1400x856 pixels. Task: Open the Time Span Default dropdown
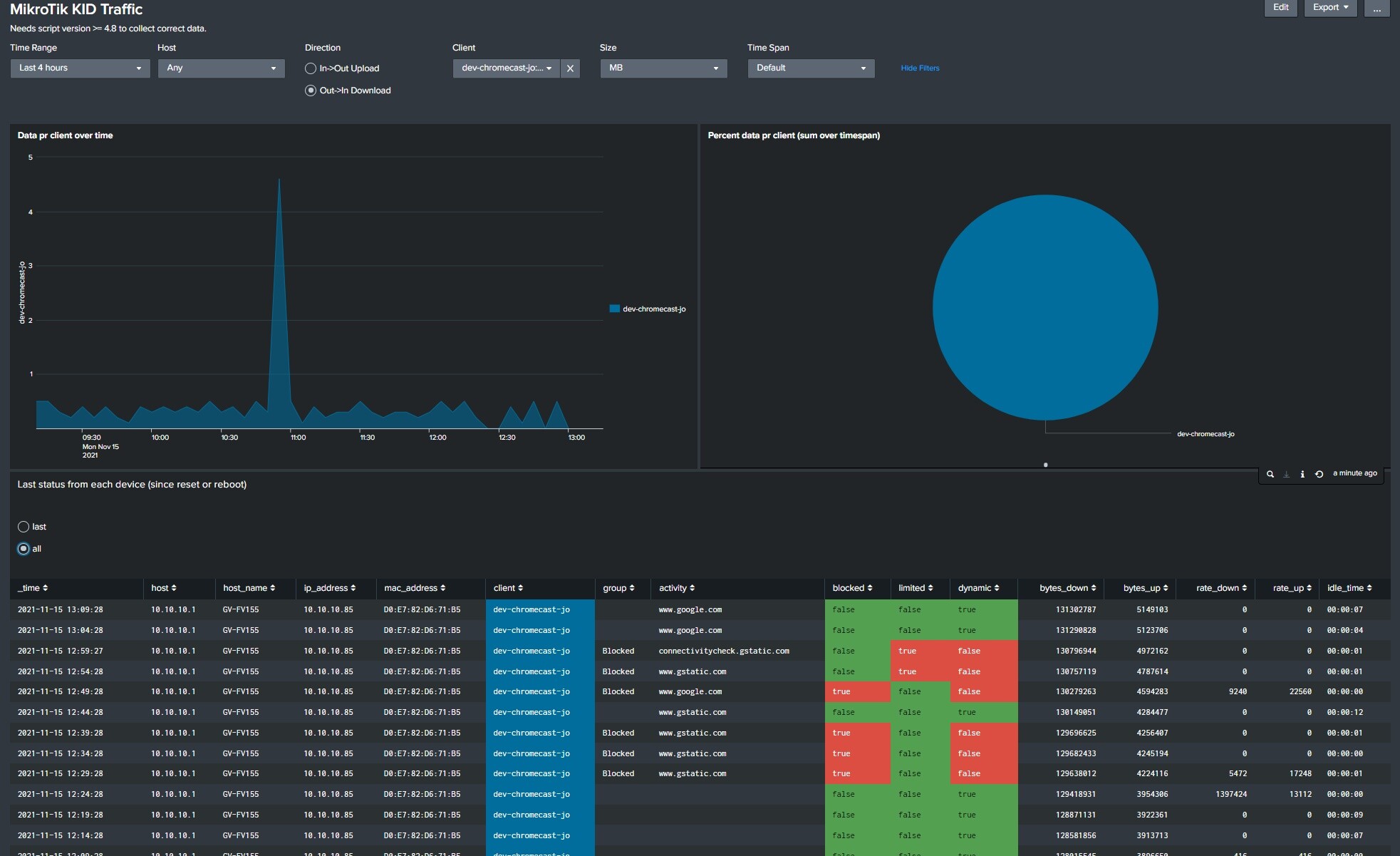click(811, 68)
